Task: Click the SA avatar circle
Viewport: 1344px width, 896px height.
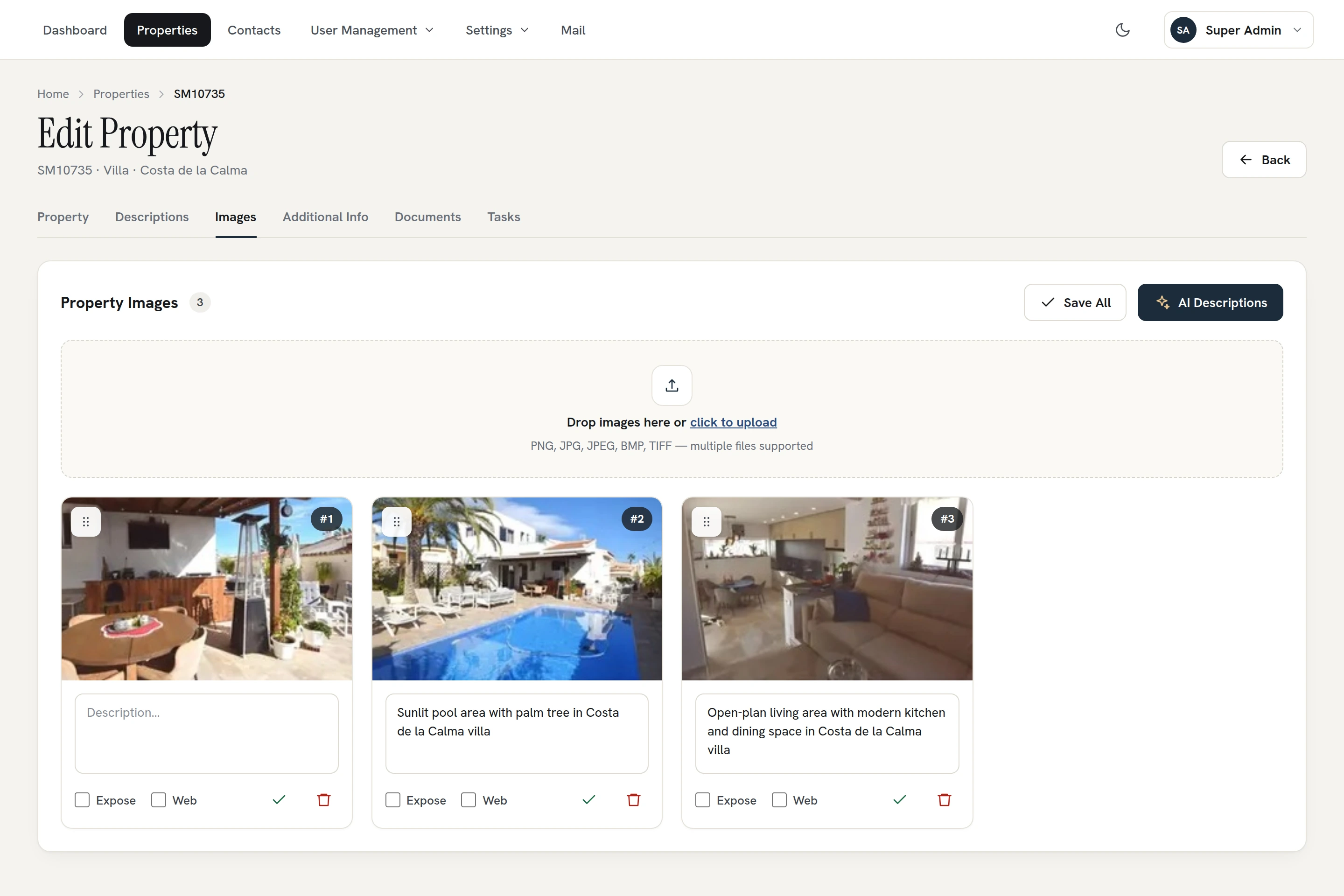Action: 1183,30
